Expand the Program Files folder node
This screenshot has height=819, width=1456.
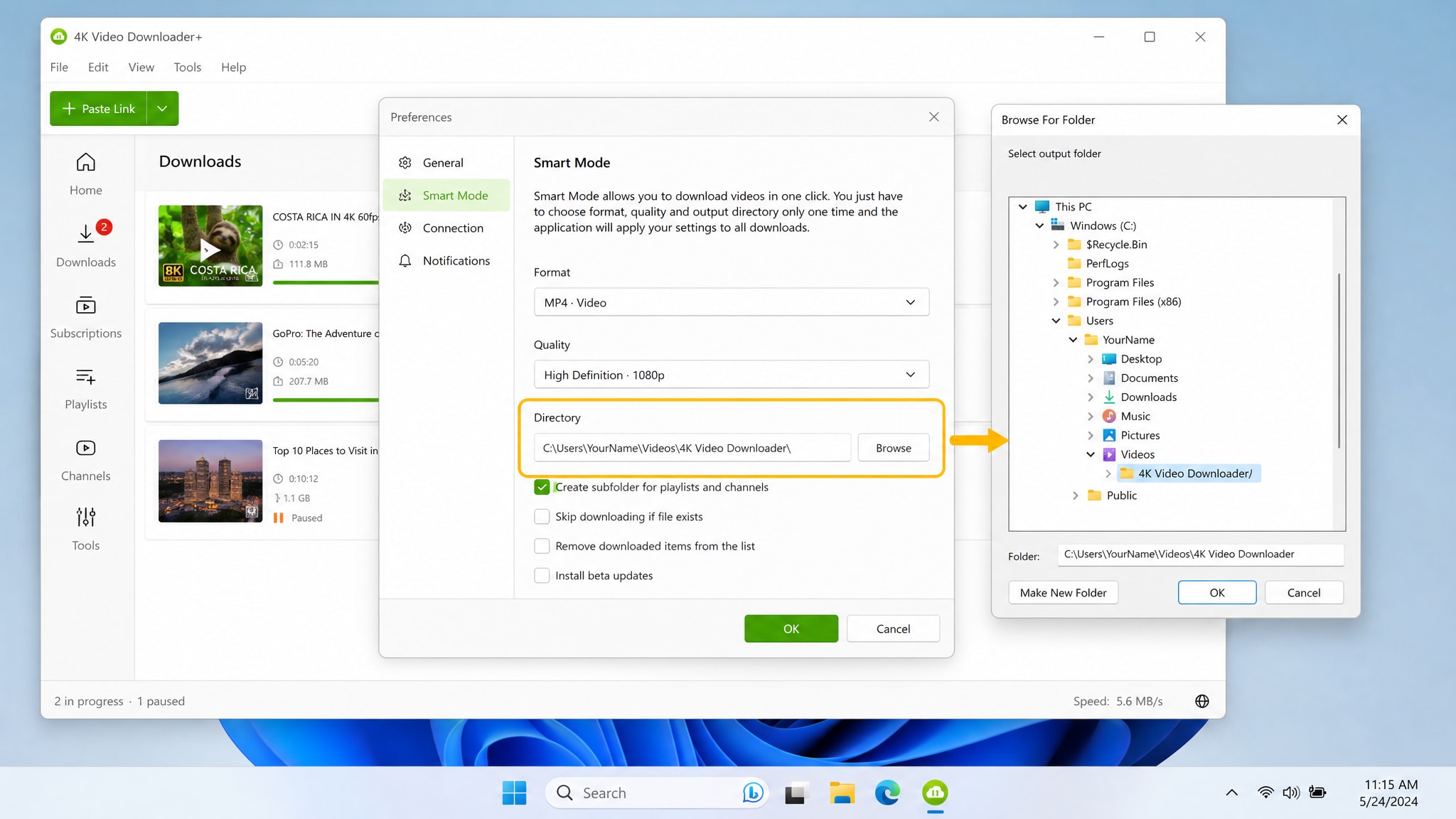[x=1056, y=283]
